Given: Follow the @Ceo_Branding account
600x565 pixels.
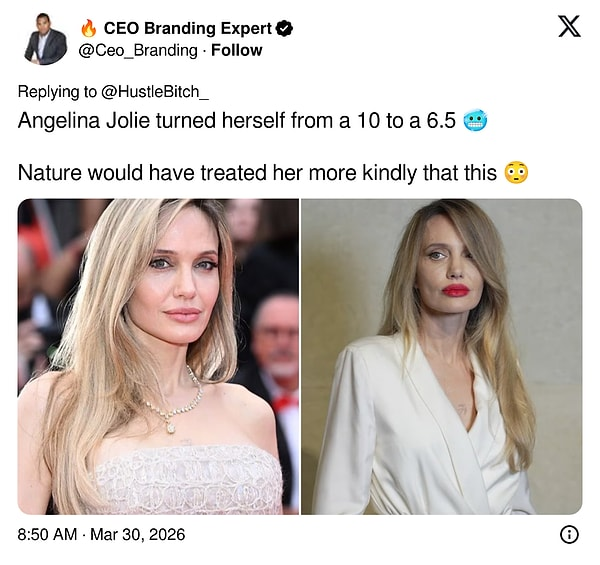Looking at the screenshot, I should coord(236,50).
